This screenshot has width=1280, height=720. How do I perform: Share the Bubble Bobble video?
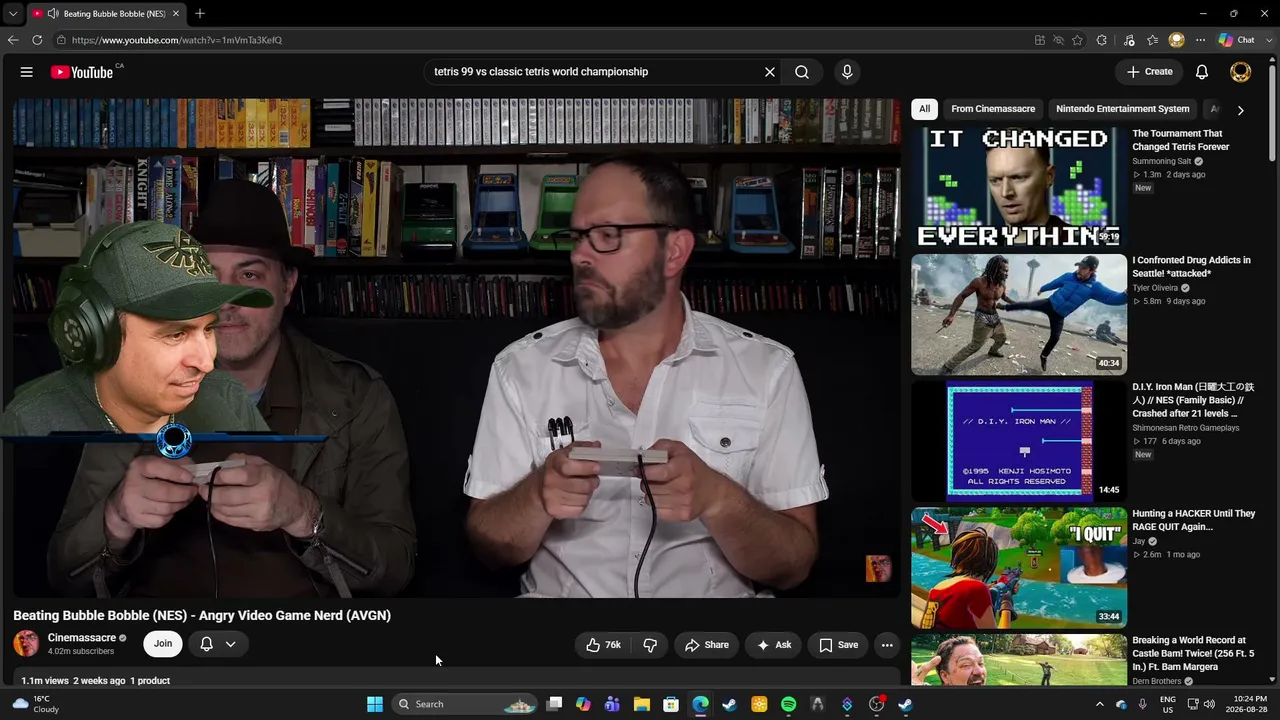pos(706,645)
